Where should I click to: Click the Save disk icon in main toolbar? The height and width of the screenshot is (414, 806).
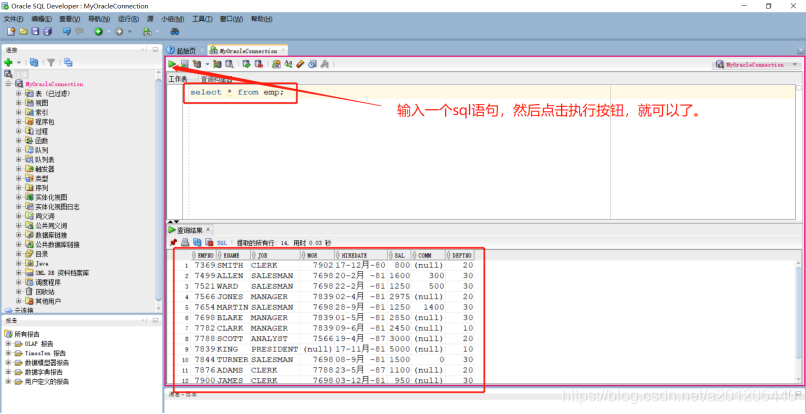click(35, 31)
